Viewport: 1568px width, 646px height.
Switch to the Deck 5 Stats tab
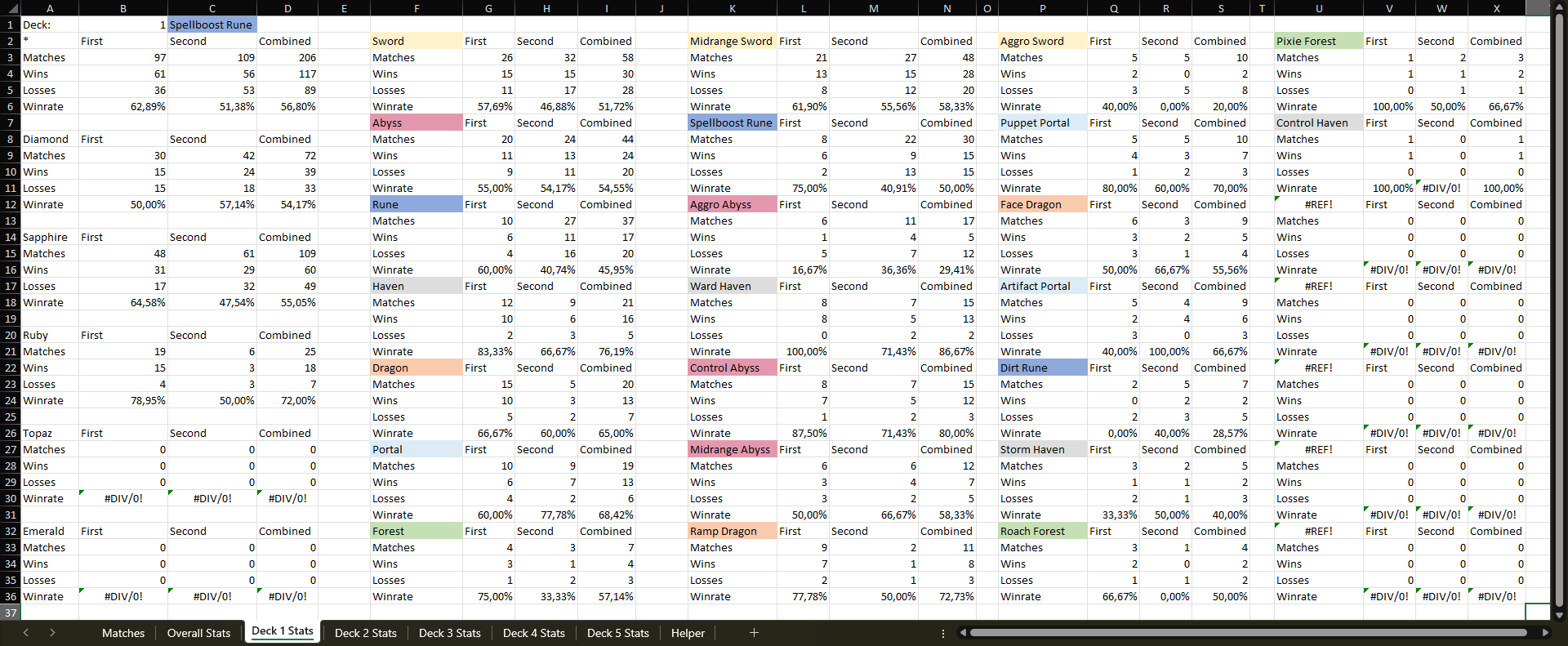click(618, 633)
